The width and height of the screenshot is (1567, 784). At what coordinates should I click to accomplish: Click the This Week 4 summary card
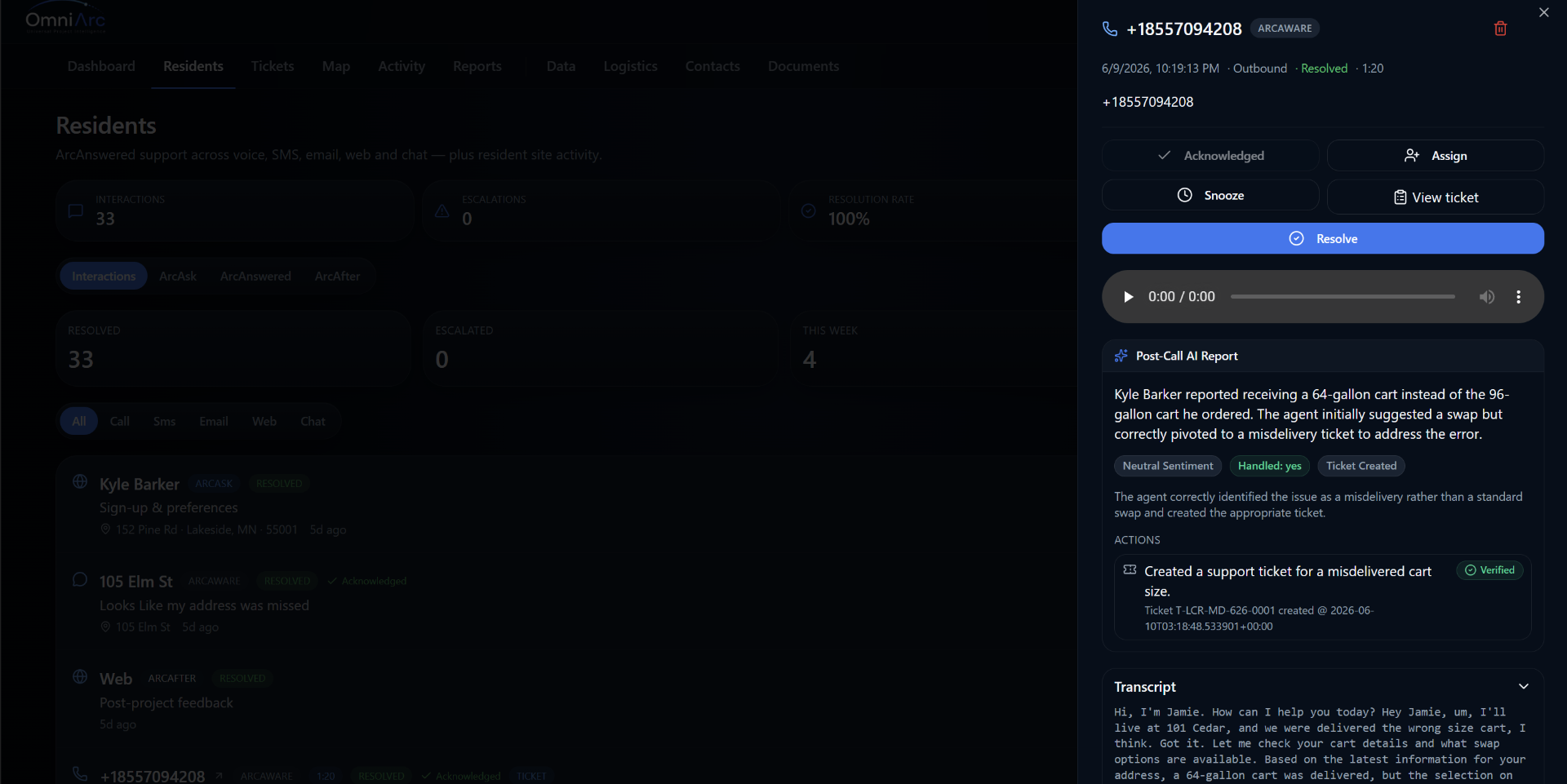(x=934, y=348)
